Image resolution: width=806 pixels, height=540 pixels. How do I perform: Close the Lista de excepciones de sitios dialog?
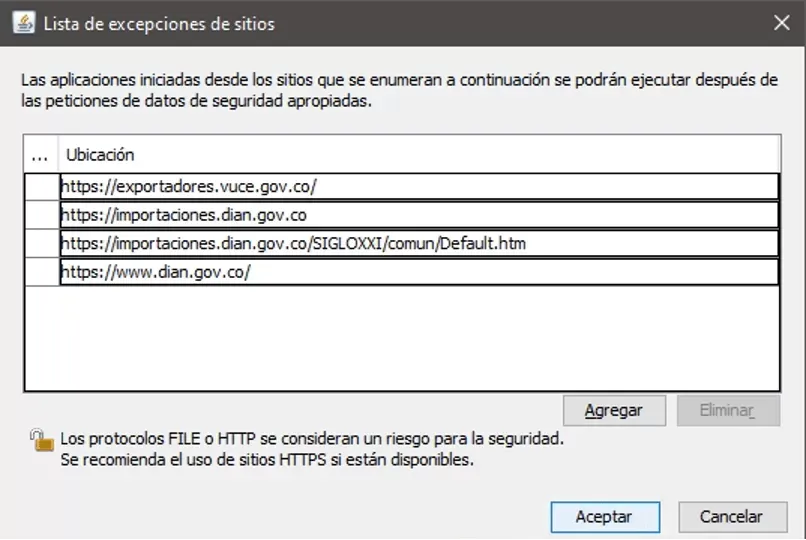782,23
